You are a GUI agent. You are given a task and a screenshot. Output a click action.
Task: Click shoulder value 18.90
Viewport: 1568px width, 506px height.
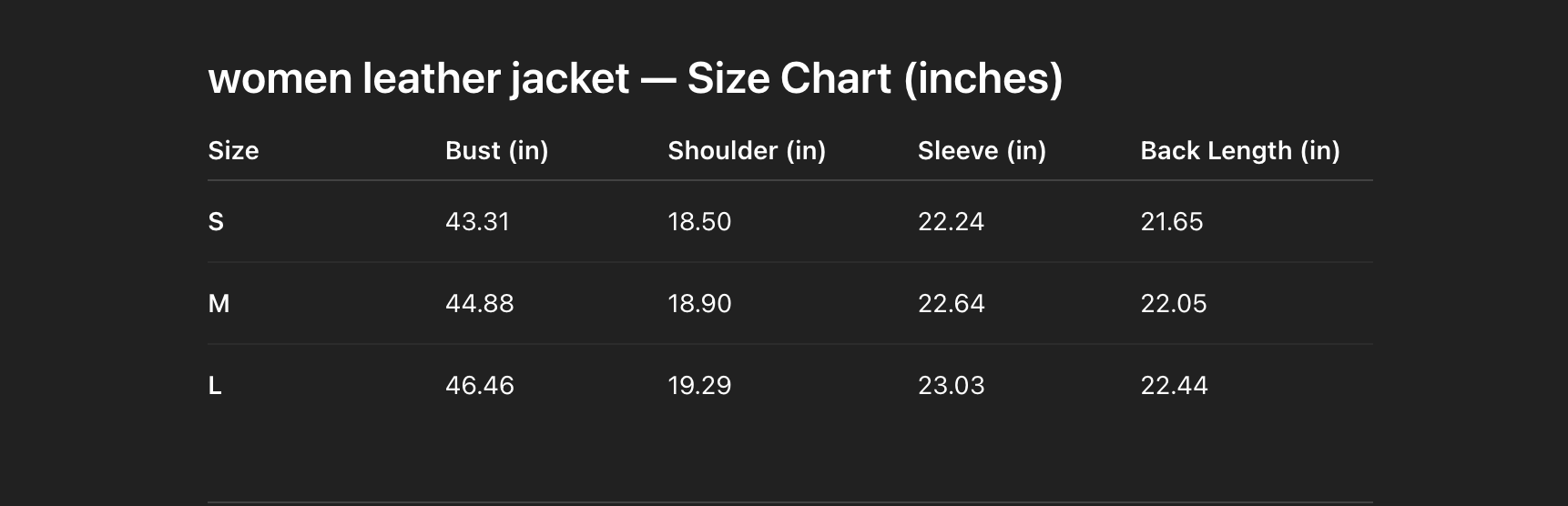pyautogui.click(x=699, y=304)
